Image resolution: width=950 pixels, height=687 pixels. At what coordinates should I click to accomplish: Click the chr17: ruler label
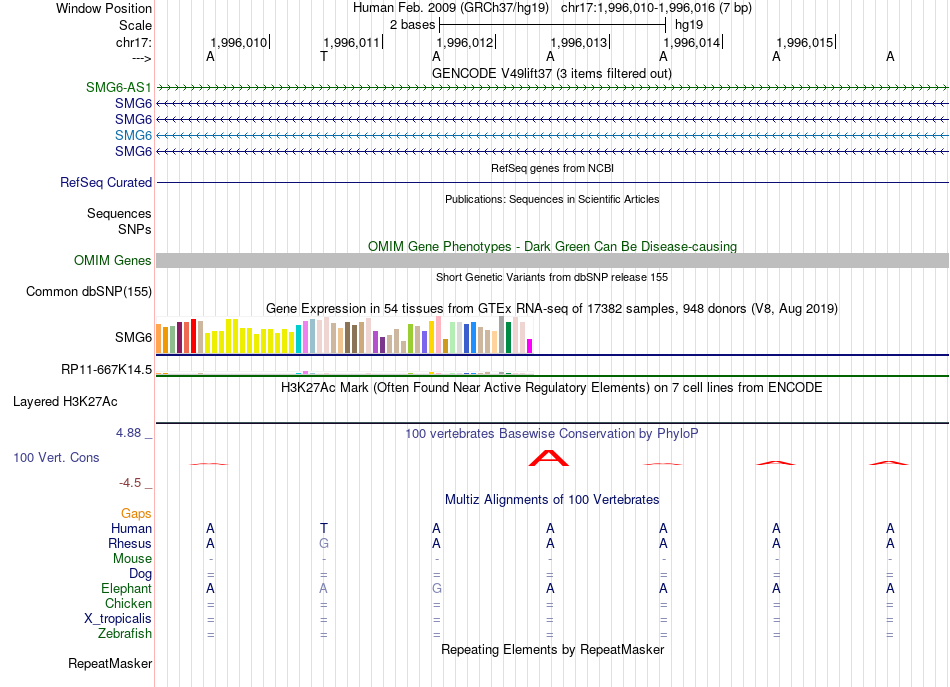[134, 42]
